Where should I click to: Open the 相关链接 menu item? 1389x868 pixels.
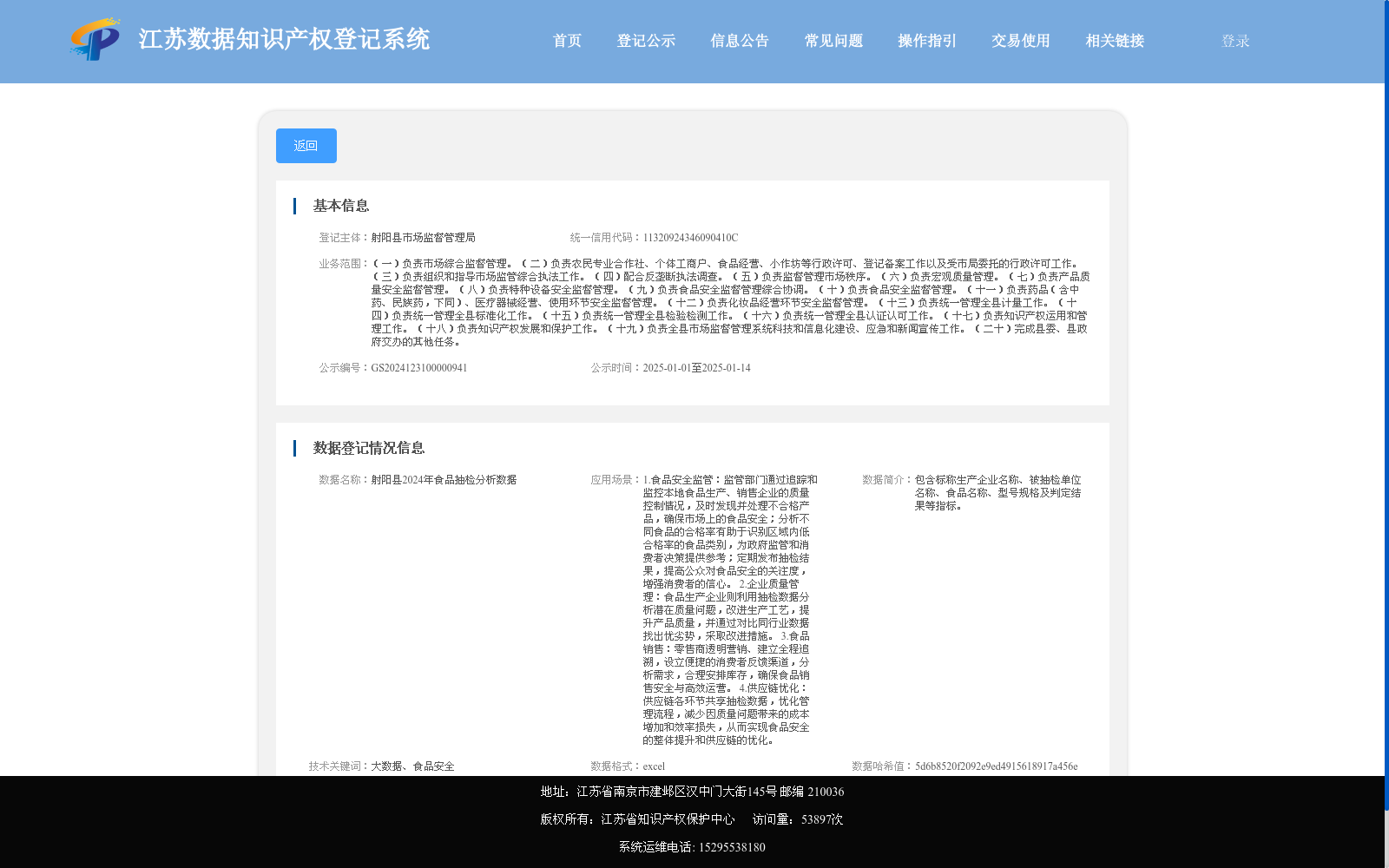[x=1115, y=41]
